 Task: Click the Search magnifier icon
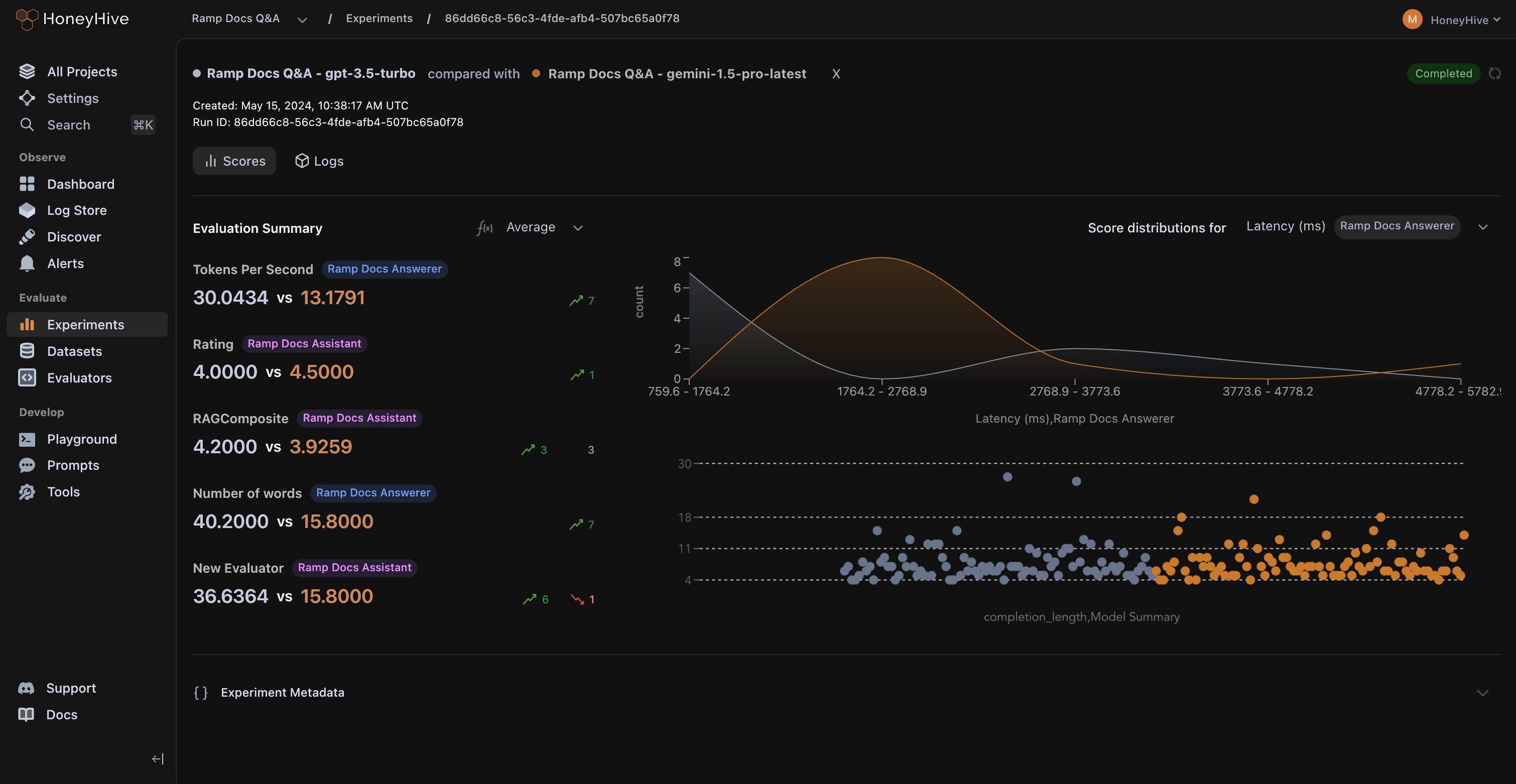coord(27,124)
